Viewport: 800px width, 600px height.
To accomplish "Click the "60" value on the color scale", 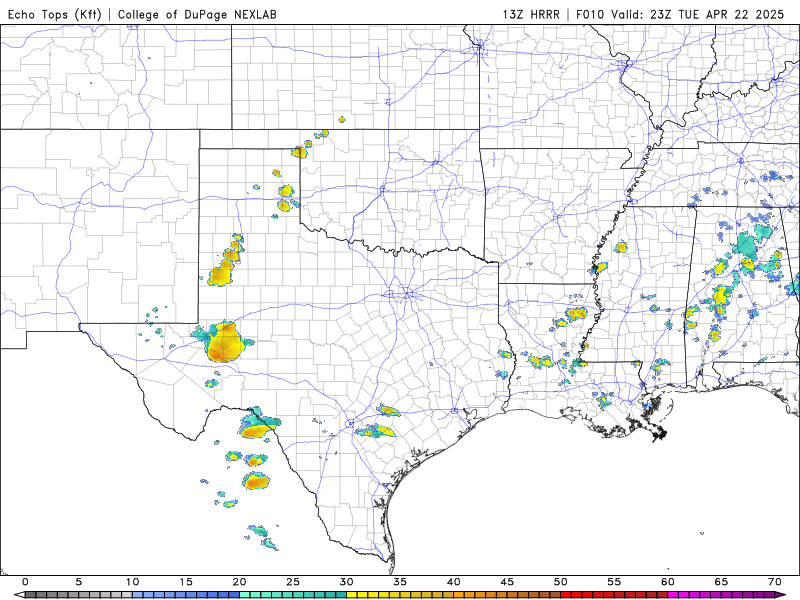I will click(x=668, y=582).
